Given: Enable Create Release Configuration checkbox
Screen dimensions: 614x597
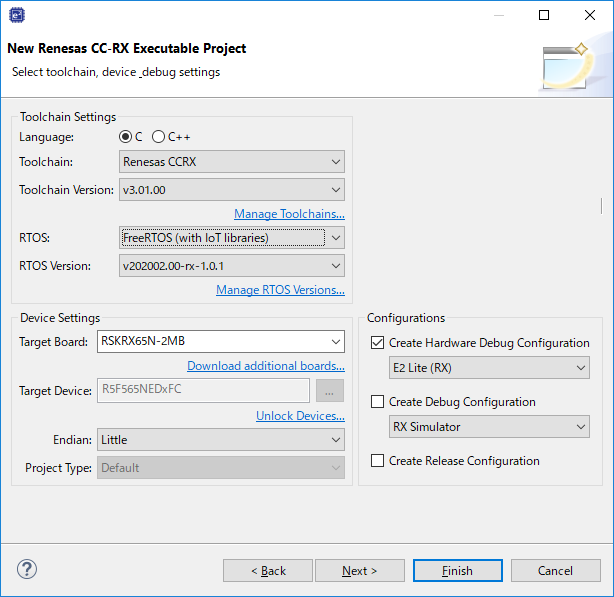Looking at the screenshot, I should point(377,461).
